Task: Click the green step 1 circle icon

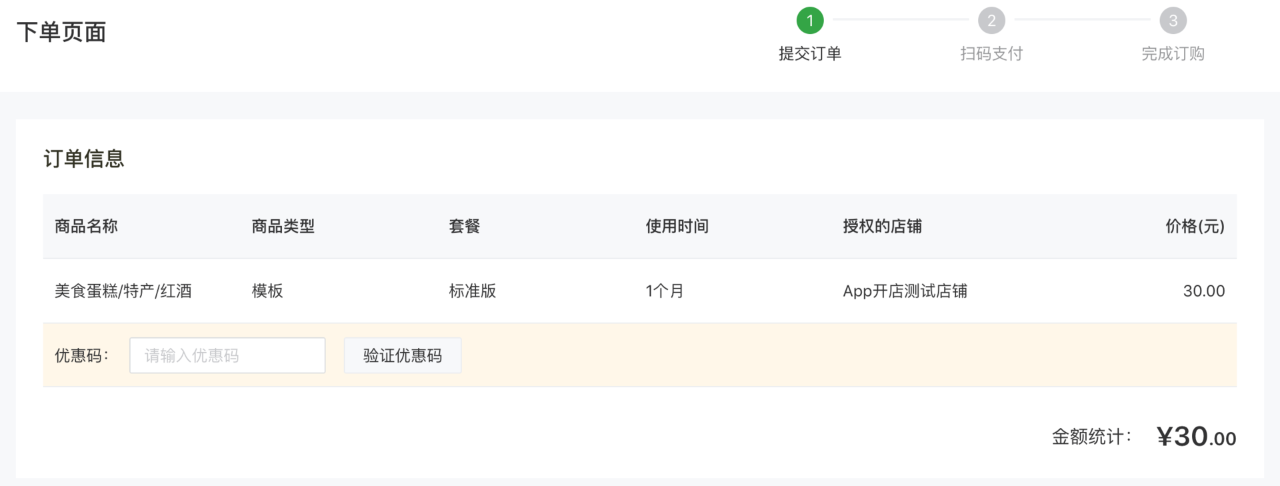Action: coord(810,20)
